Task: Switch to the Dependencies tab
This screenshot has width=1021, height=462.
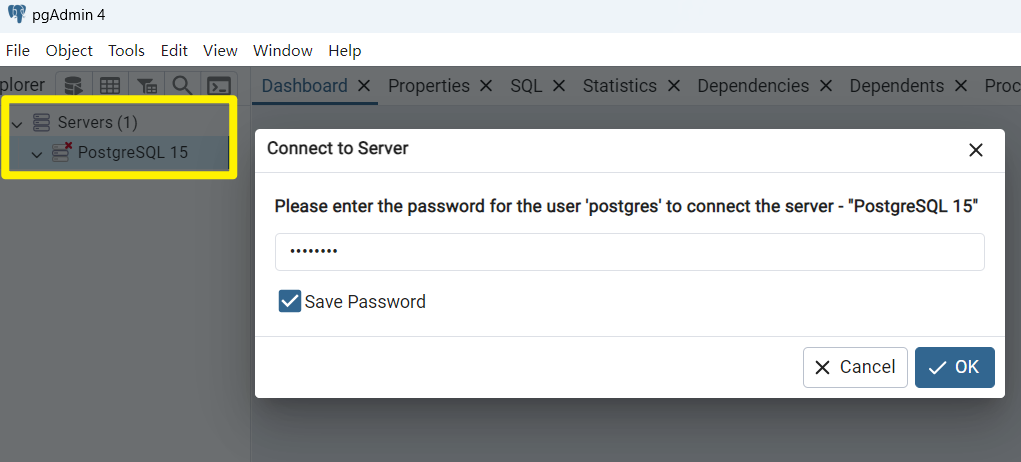Action: coord(752,86)
